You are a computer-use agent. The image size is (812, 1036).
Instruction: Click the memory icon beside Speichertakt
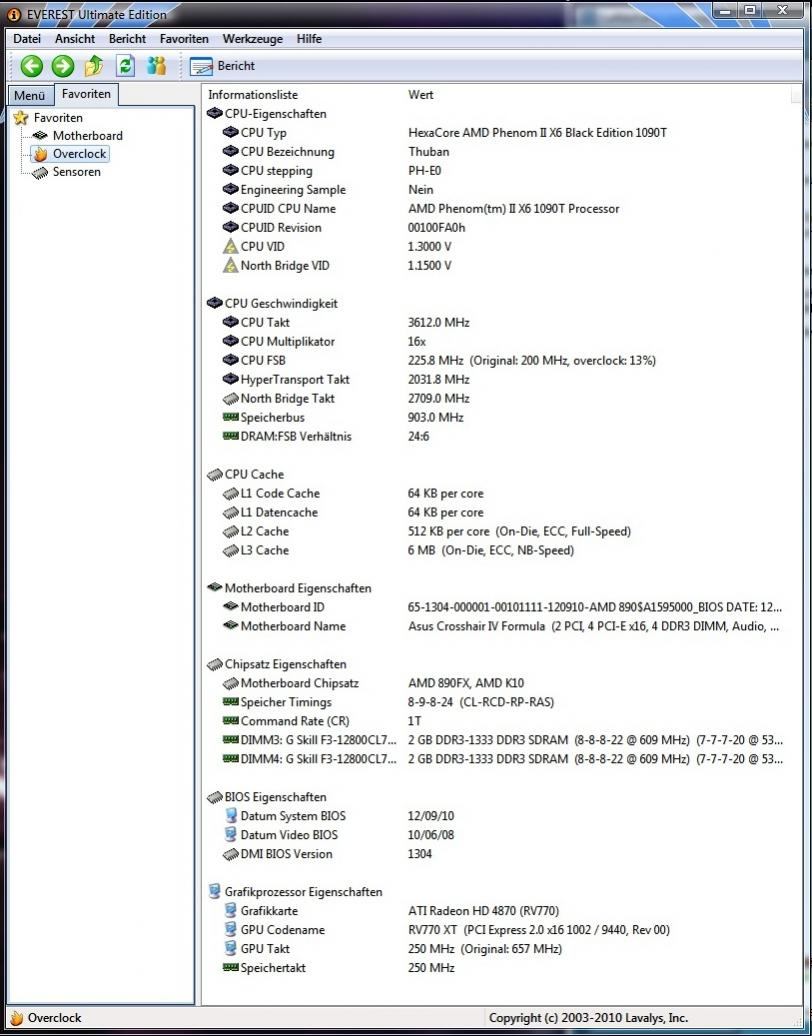tap(231, 967)
